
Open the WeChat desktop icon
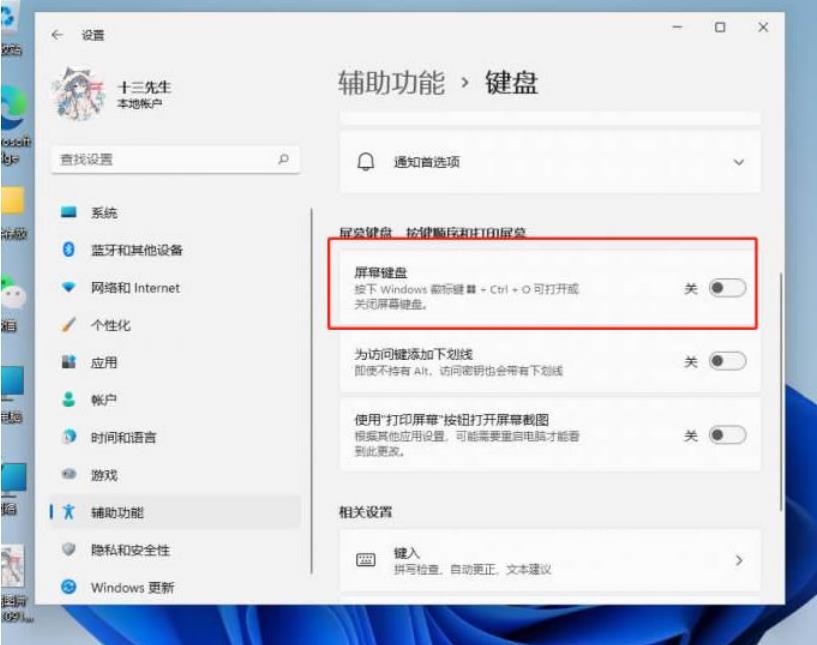13,293
